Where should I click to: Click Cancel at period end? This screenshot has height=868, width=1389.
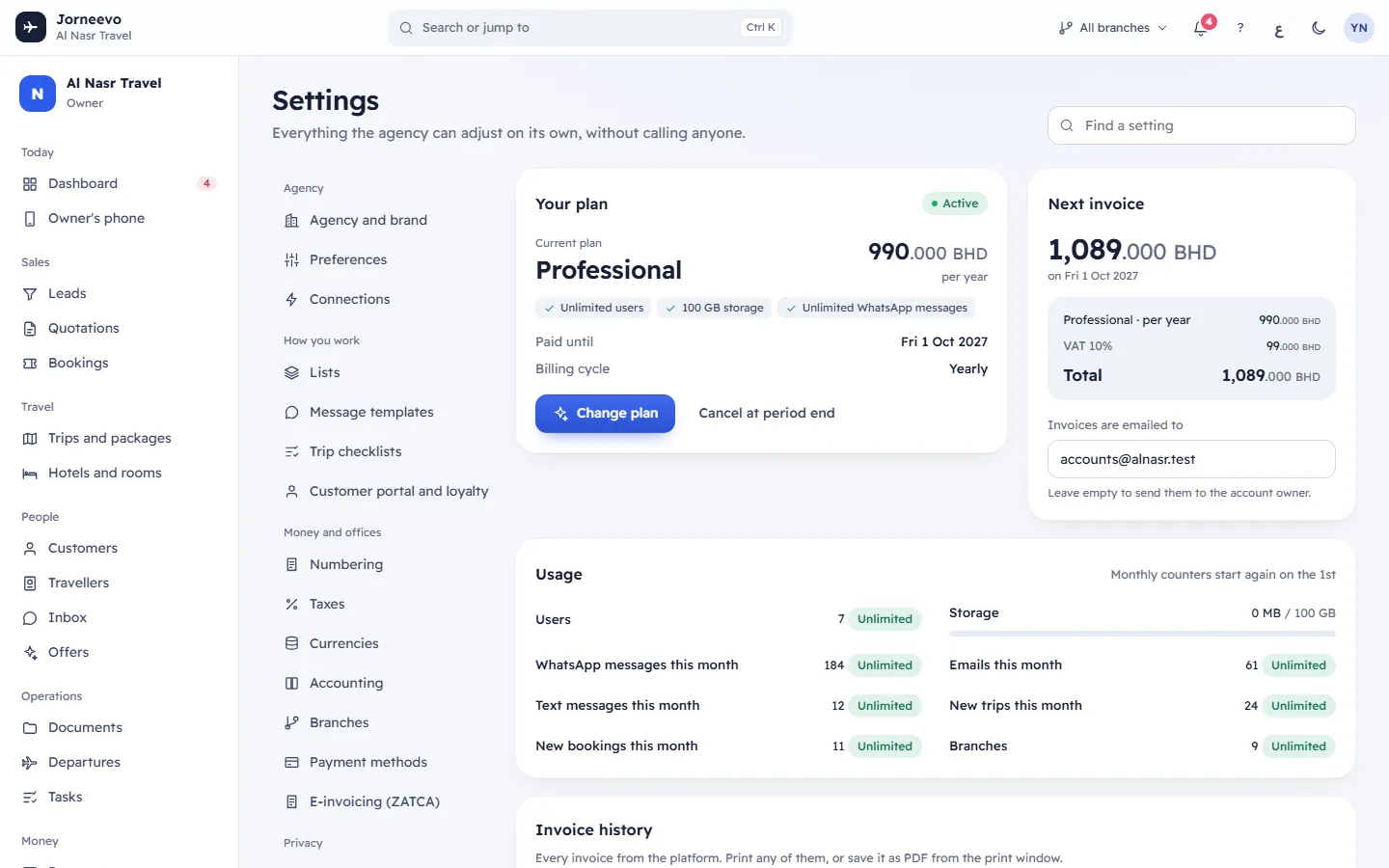767,413
